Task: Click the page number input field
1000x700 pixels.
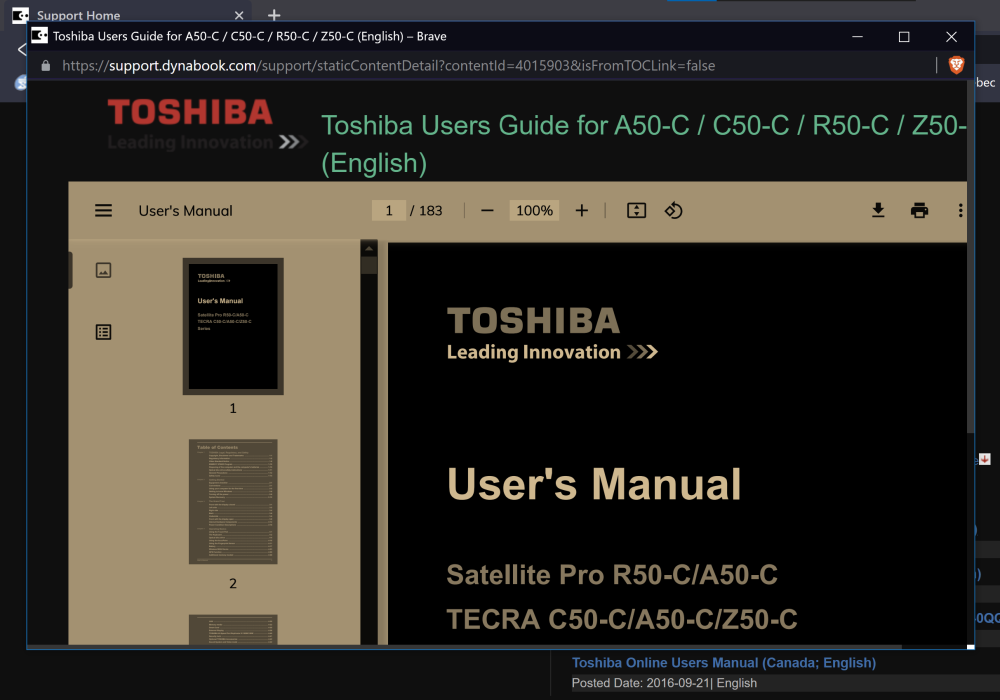Action: click(388, 210)
